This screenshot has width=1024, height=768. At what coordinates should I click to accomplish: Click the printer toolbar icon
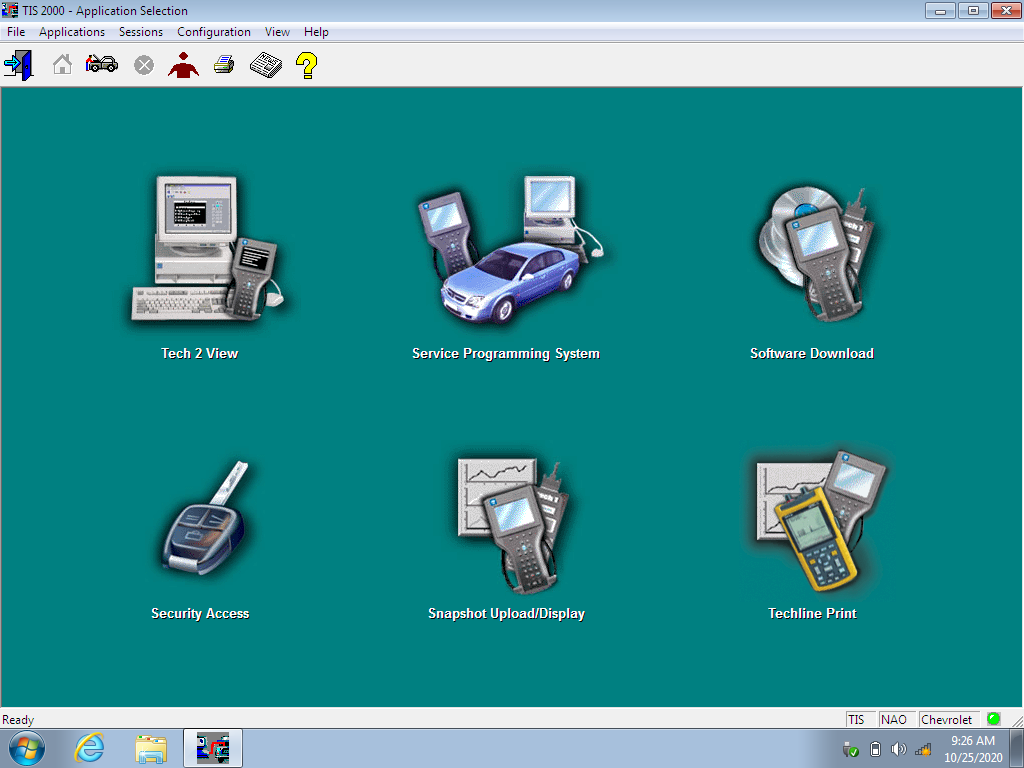pyautogui.click(x=223, y=64)
